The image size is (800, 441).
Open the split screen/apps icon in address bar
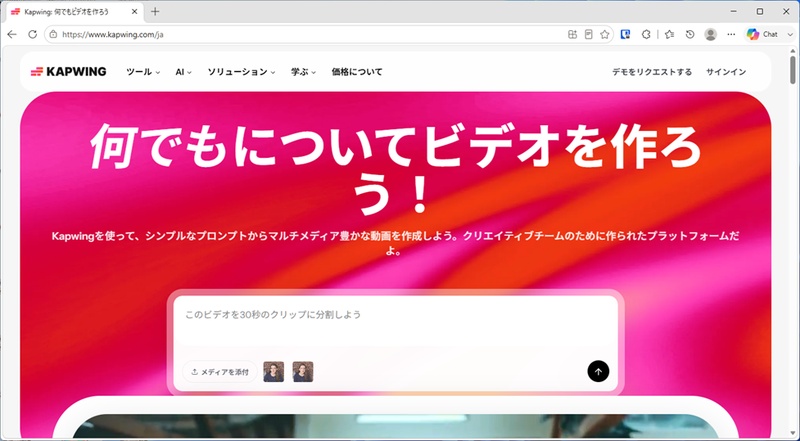(x=572, y=34)
